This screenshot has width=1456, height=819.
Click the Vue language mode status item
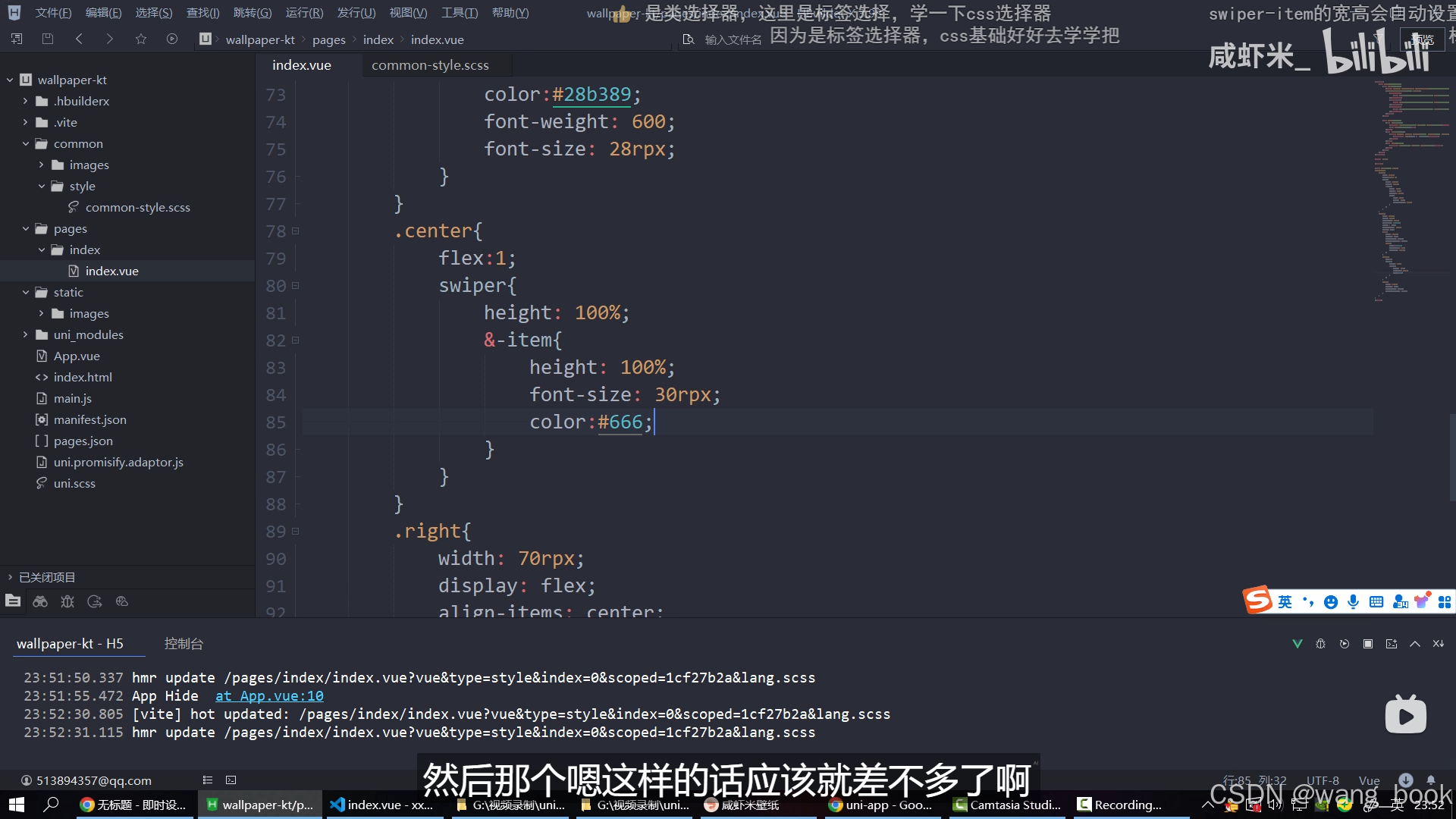(x=1369, y=780)
